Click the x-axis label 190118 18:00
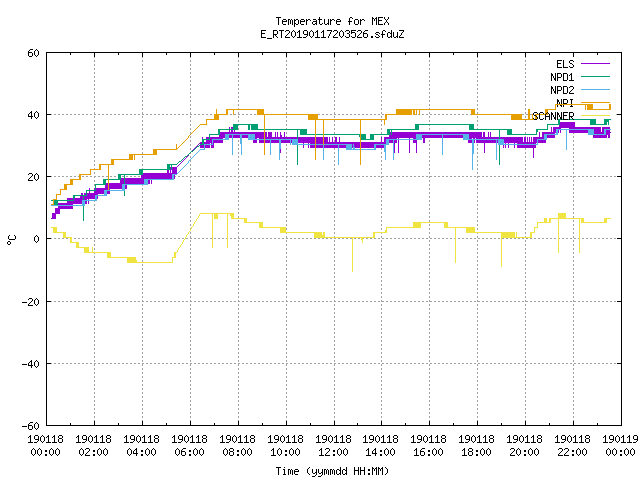This screenshot has width=640, height=480. point(476,446)
